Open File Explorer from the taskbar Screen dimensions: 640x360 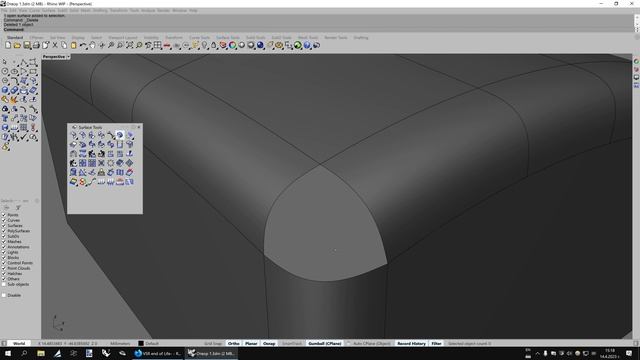point(41,353)
